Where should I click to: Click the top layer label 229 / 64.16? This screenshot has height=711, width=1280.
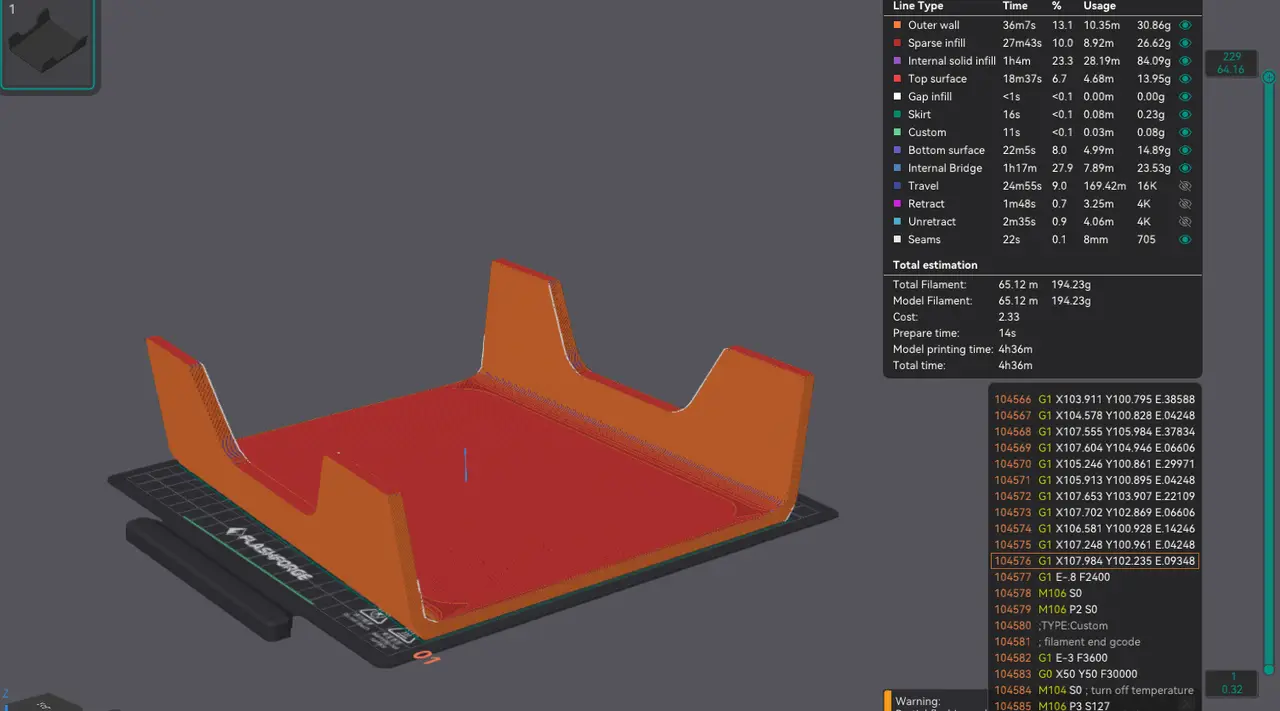click(x=1230, y=63)
